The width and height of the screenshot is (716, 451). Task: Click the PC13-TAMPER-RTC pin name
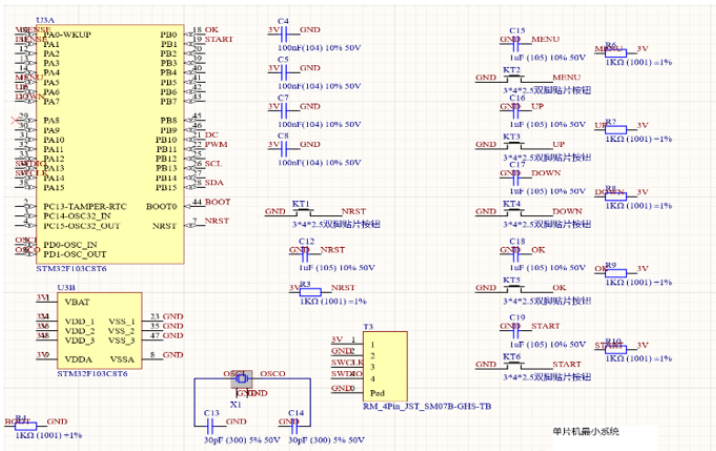coord(85,207)
